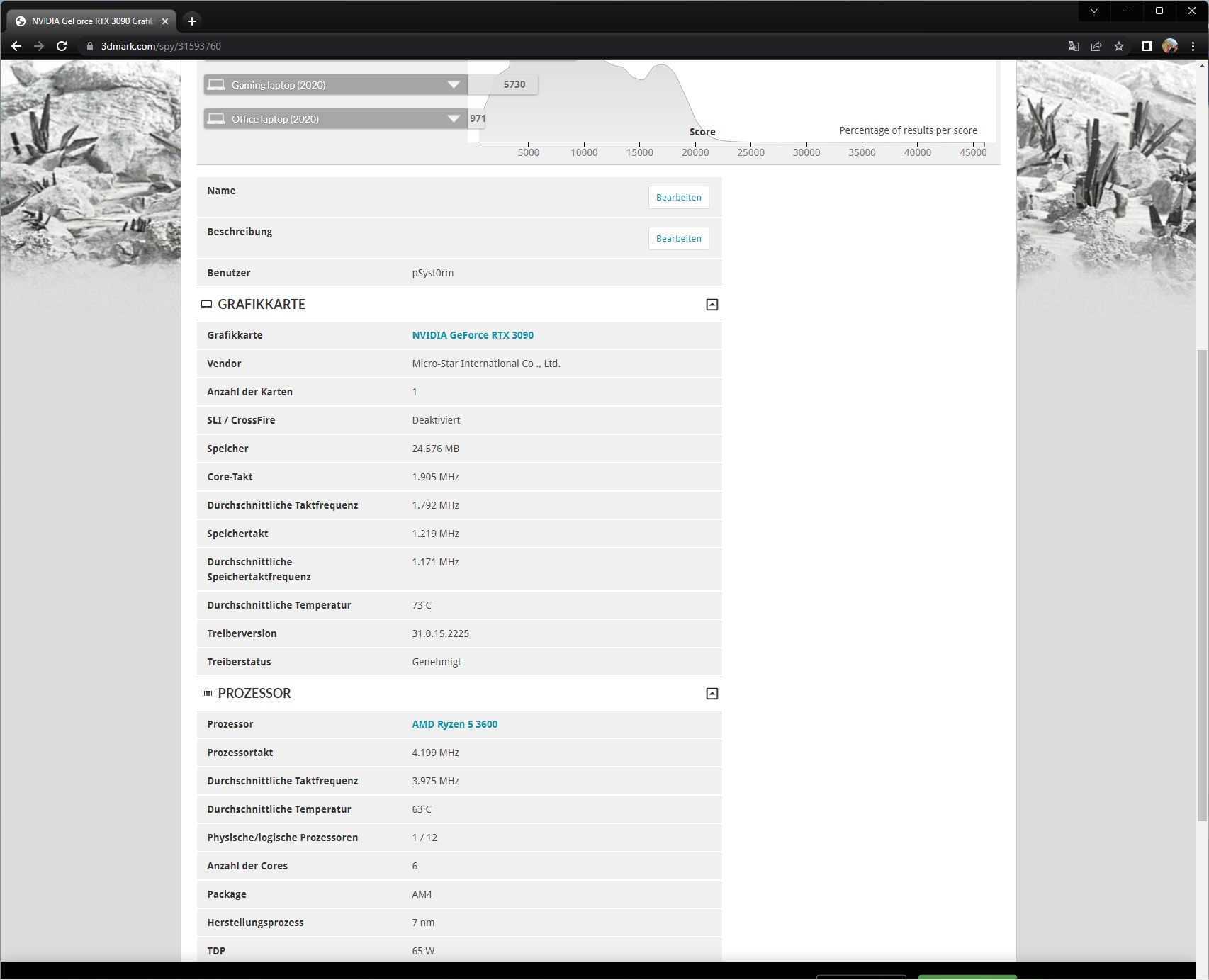Click the TDP value 65 W
The image size is (1209, 980).
pos(423,951)
